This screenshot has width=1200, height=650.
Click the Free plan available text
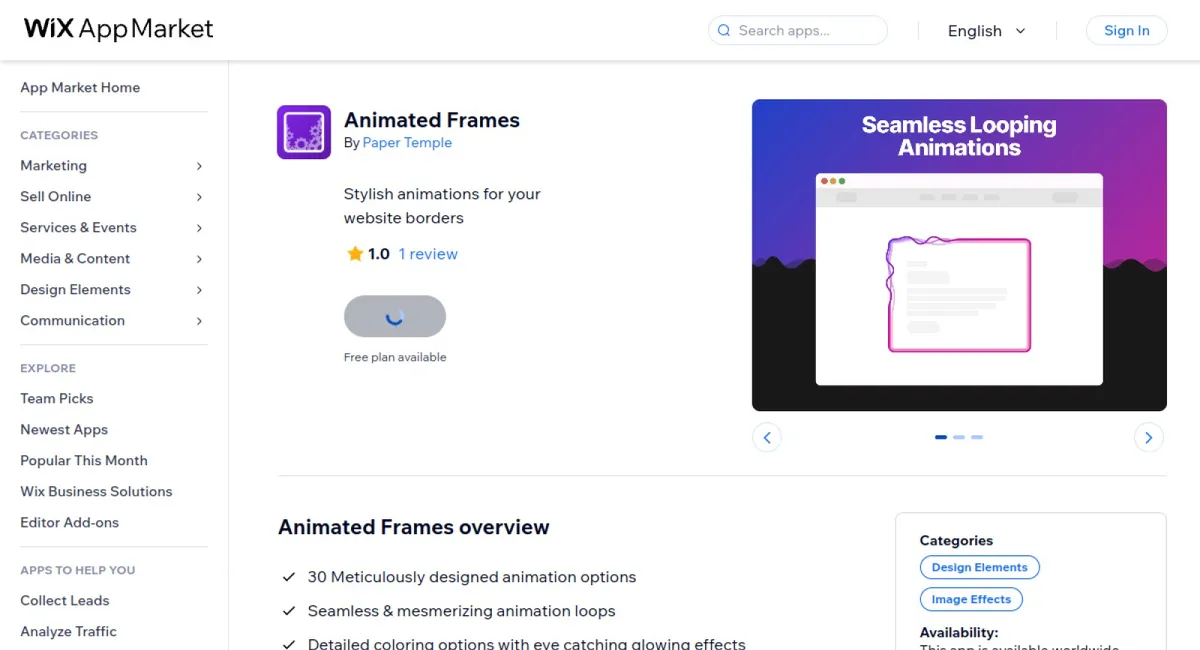pos(395,357)
